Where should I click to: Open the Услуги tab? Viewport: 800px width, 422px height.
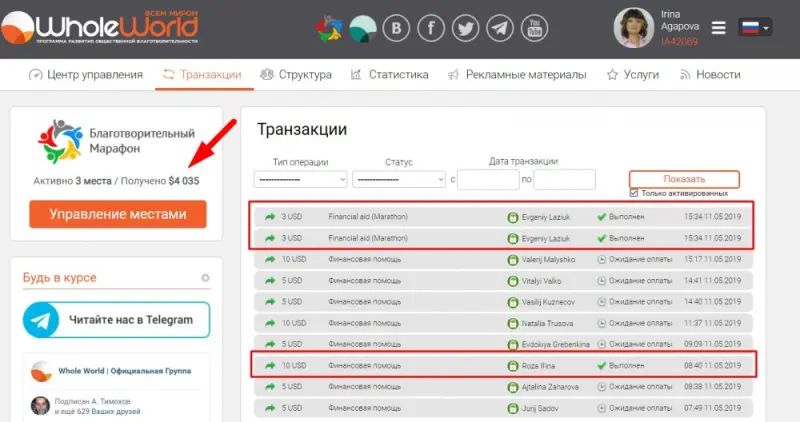633,75
